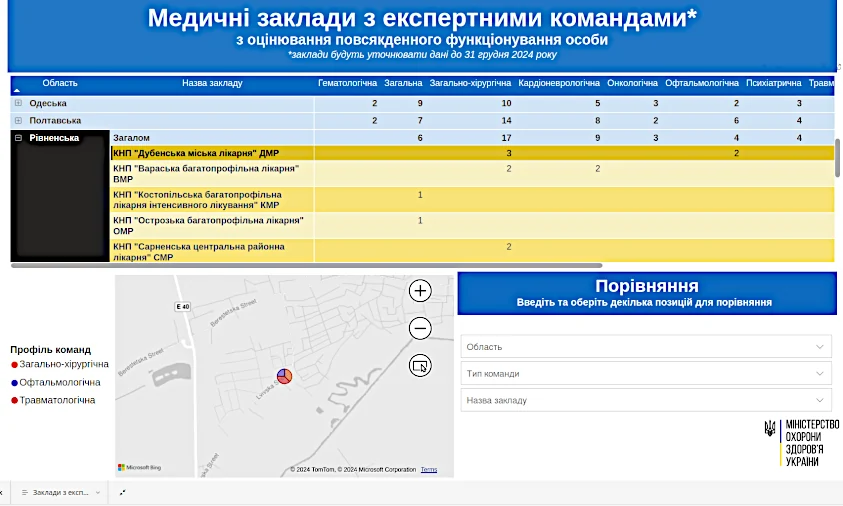This screenshot has width=843, height=506.
Task: Click the Гематологічна column header
Action: tap(347, 83)
